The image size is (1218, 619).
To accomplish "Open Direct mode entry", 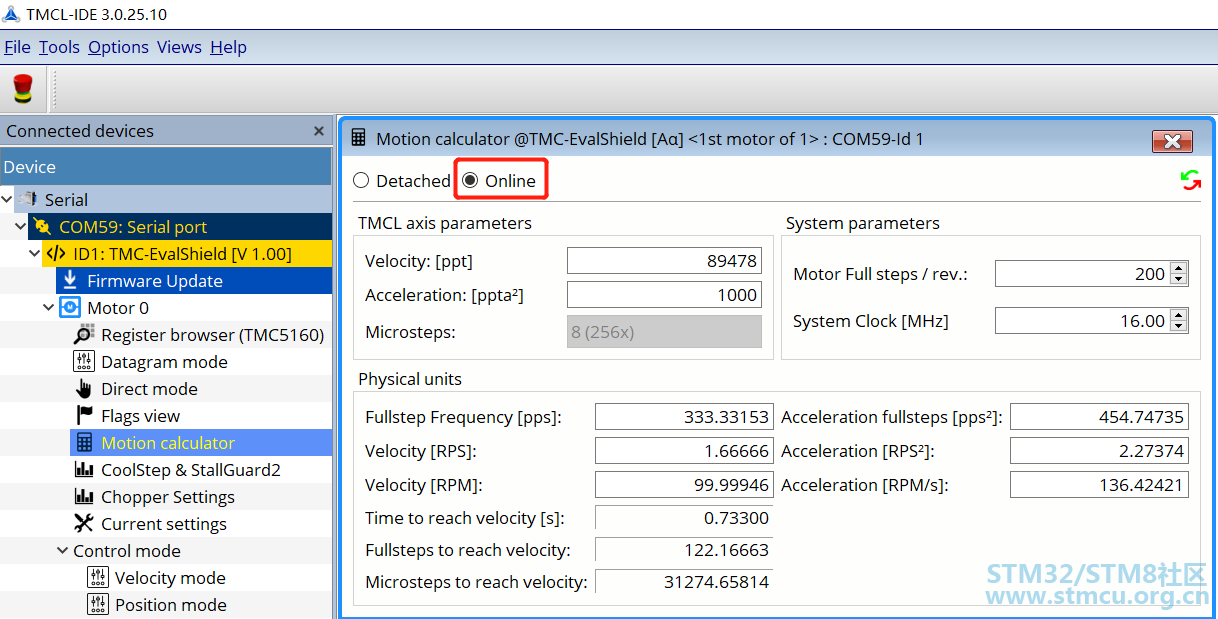I will (x=149, y=389).
